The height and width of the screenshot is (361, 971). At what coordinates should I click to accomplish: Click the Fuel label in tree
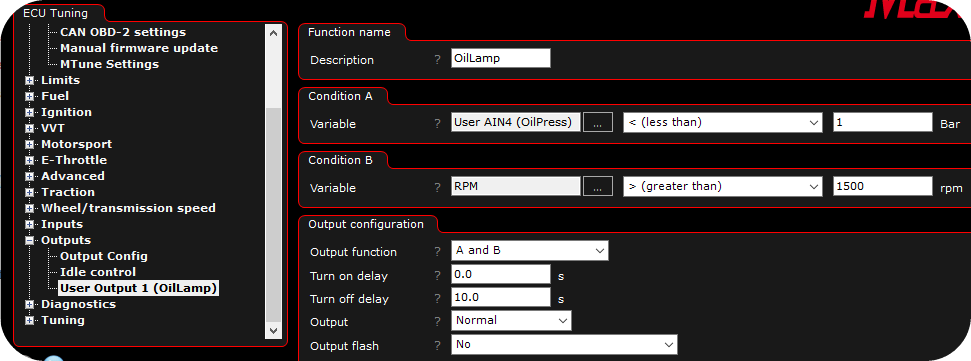click(54, 96)
